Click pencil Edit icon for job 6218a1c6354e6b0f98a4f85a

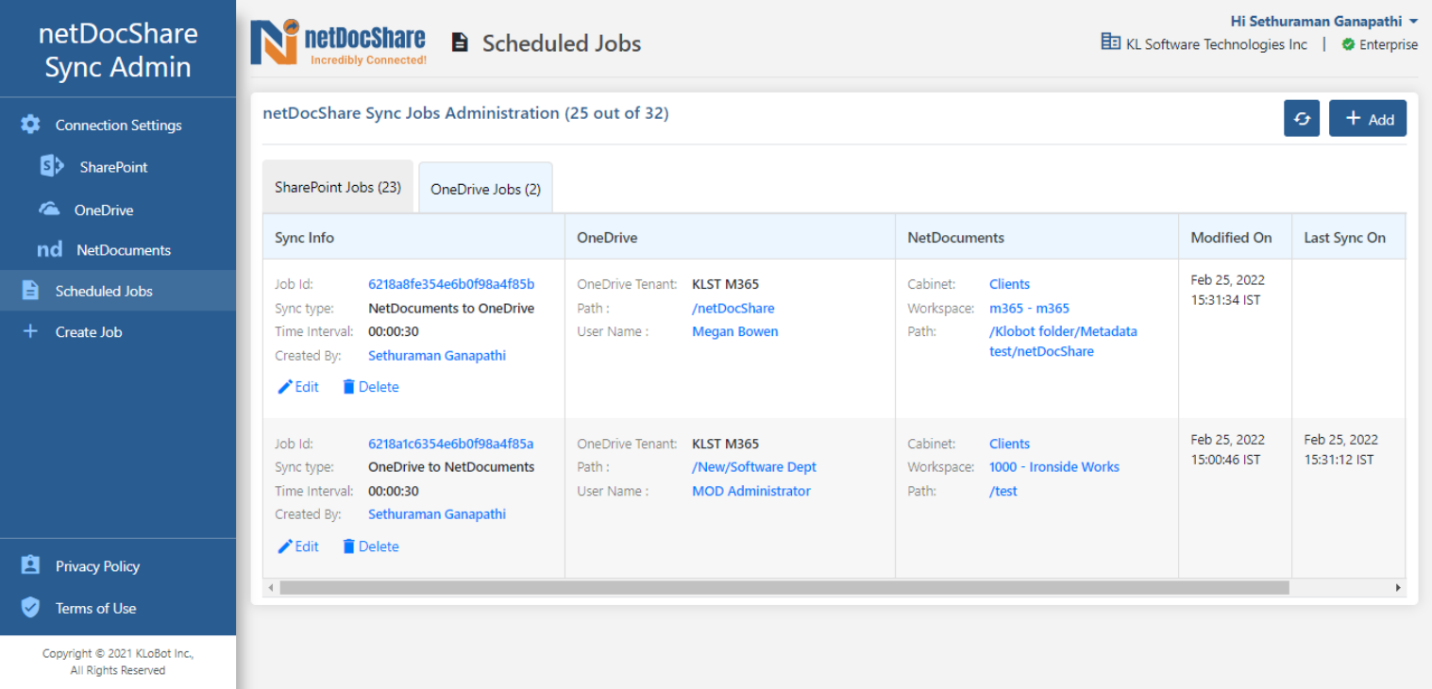(285, 546)
